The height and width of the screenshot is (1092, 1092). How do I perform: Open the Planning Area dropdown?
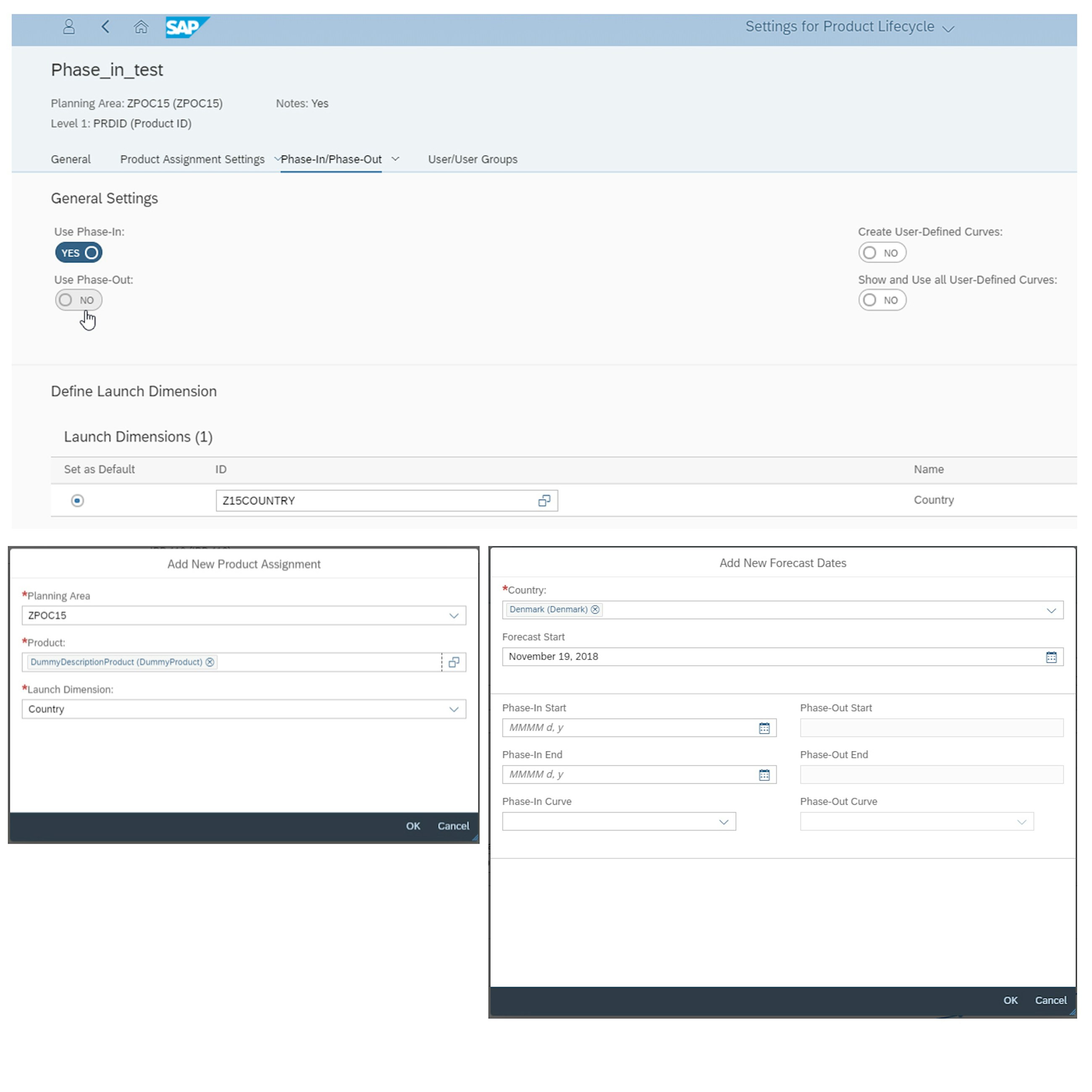pyautogui.click(x=454, y=616)
